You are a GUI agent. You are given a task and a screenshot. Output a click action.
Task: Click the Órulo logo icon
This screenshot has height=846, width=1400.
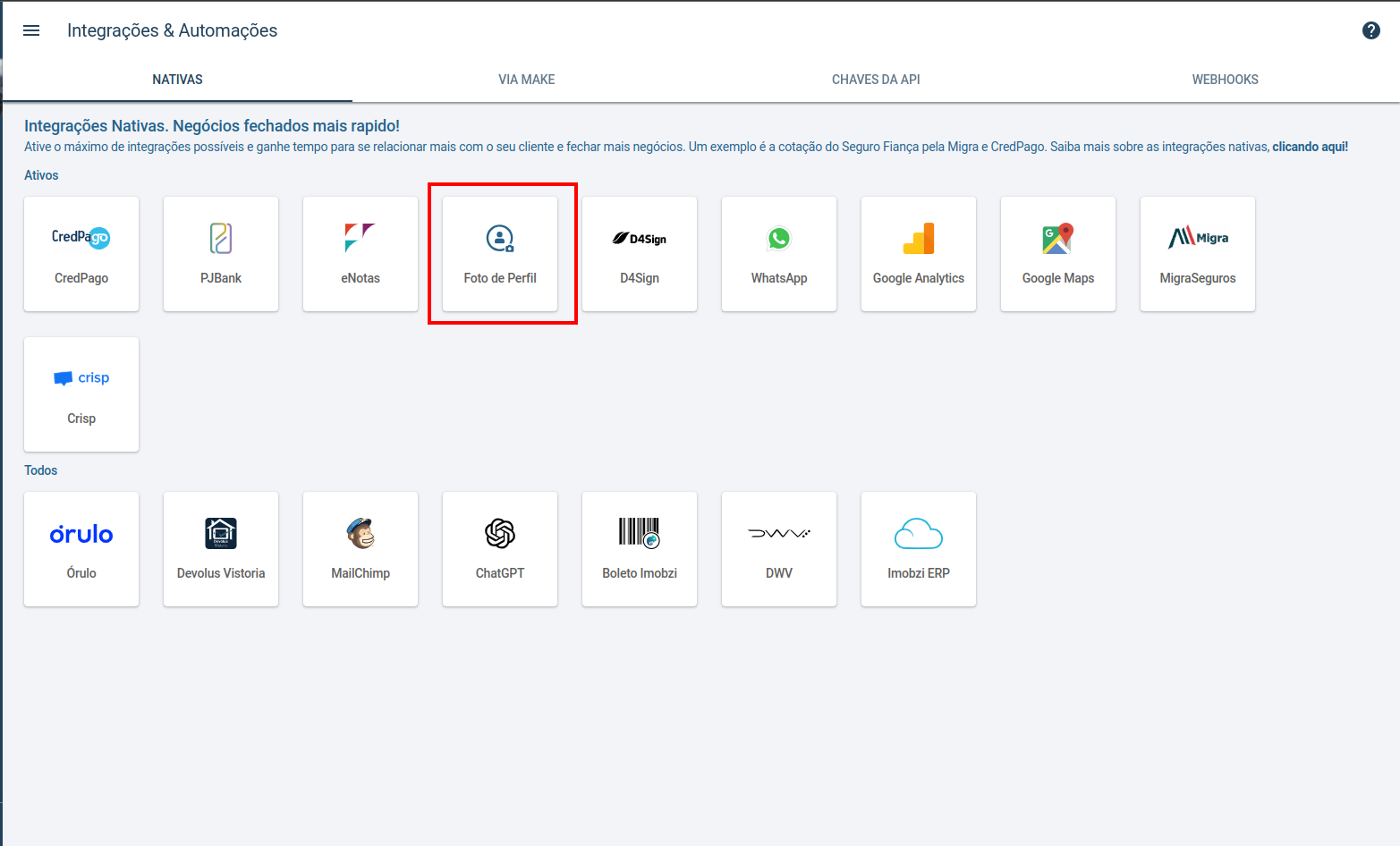tap(81, 534)
